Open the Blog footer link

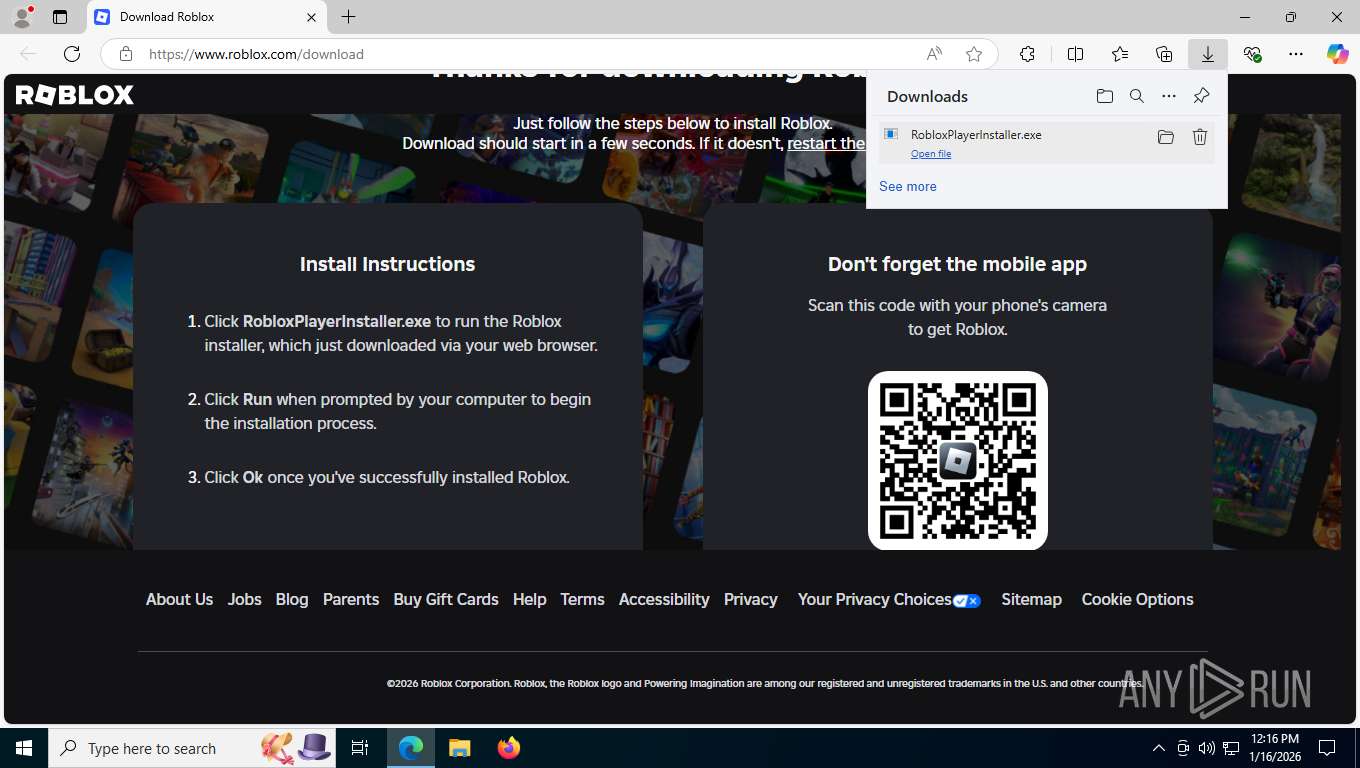292,599
